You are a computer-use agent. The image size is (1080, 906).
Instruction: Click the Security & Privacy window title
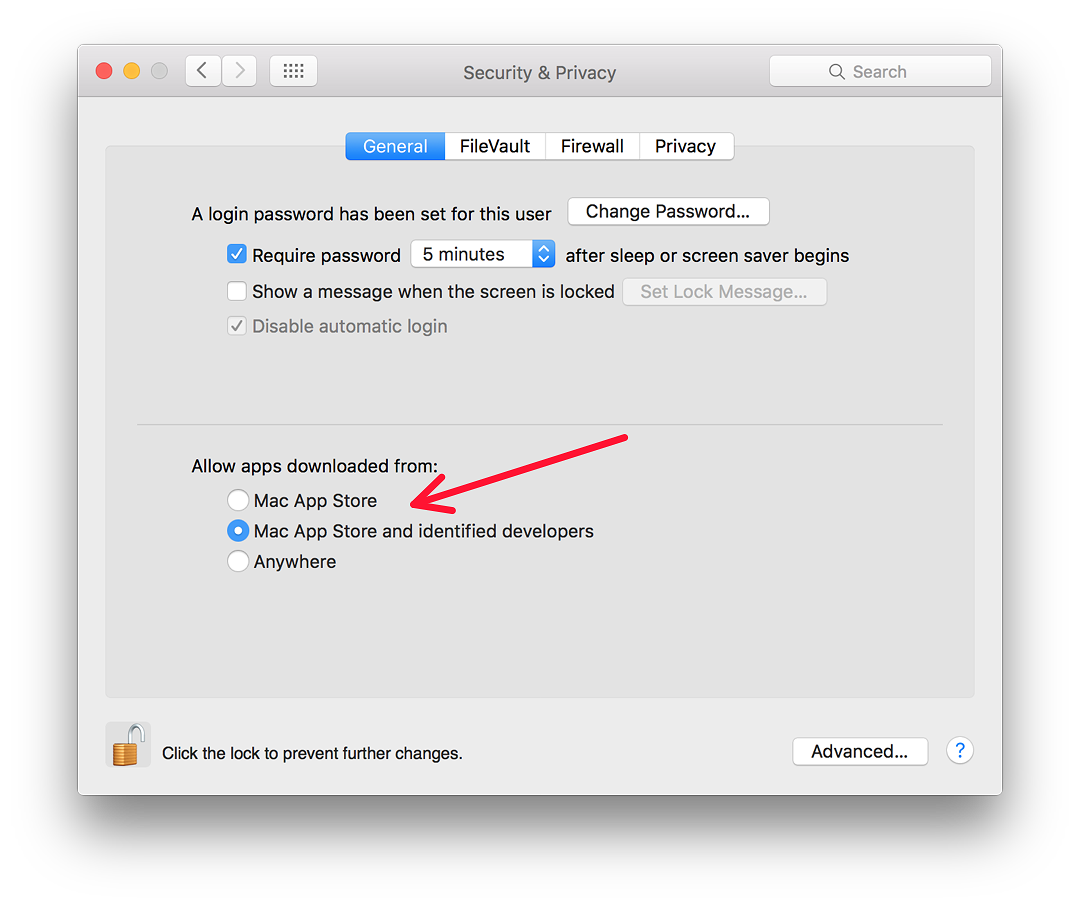tap(539, 72)
